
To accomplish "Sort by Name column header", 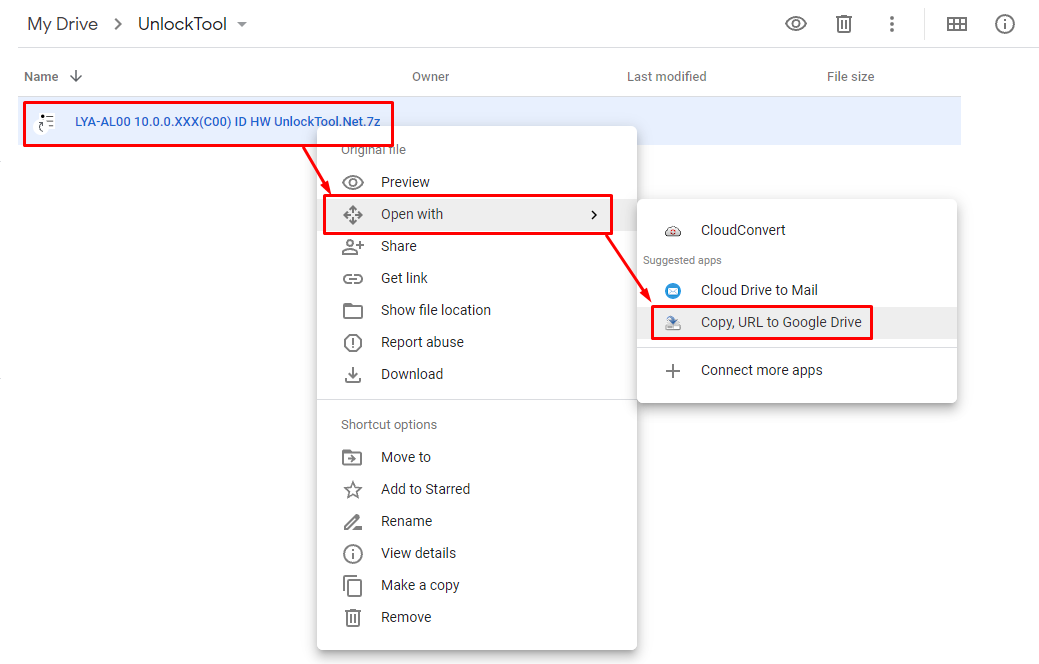I will pos(41,77).
